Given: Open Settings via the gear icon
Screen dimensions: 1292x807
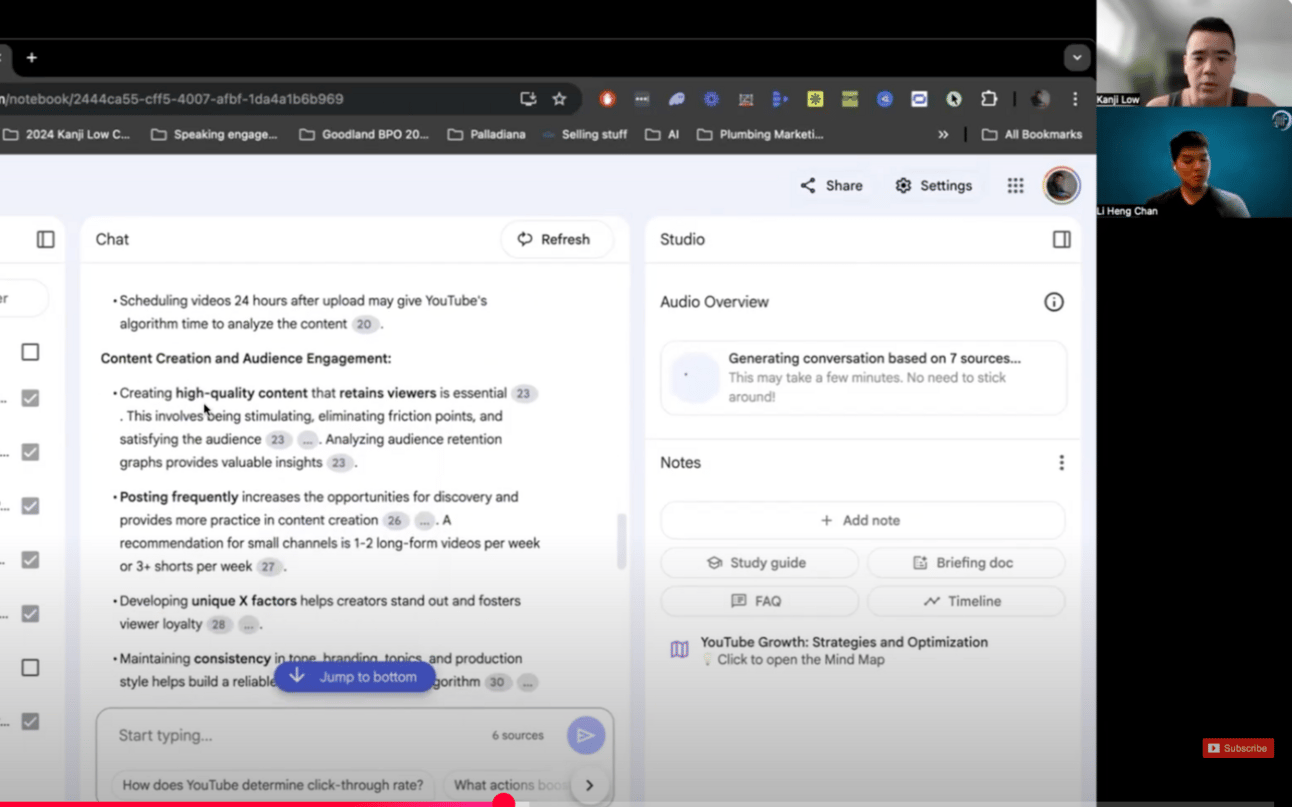Looking at the screenshot, I should [903, 185].
